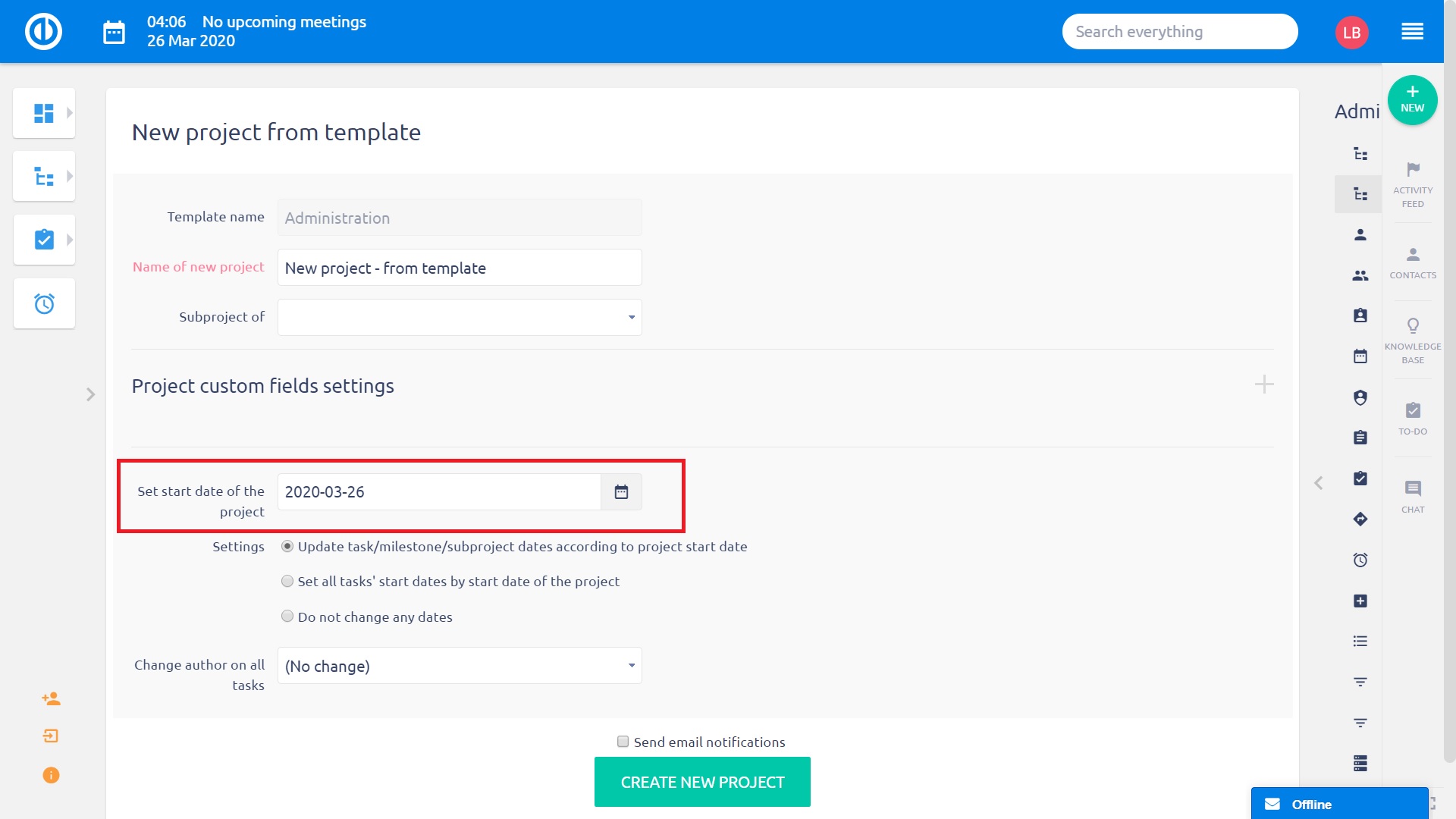This screenshot has height=819, width=1456.
Task: Click the single user icon in admin menu
Action: click(x=1360, y=235)
